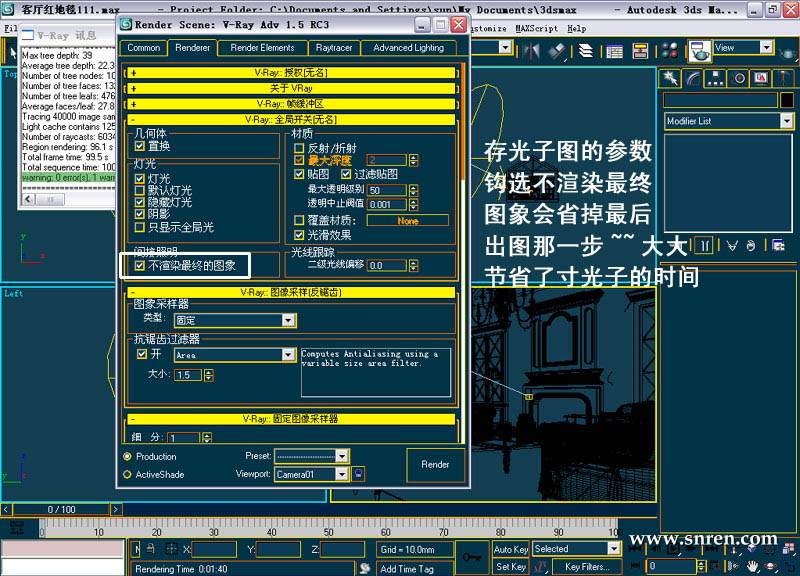This screenshot has width=800, height=576.
Task: Open the Modifier List dropdown
Action: coord(729,121)
